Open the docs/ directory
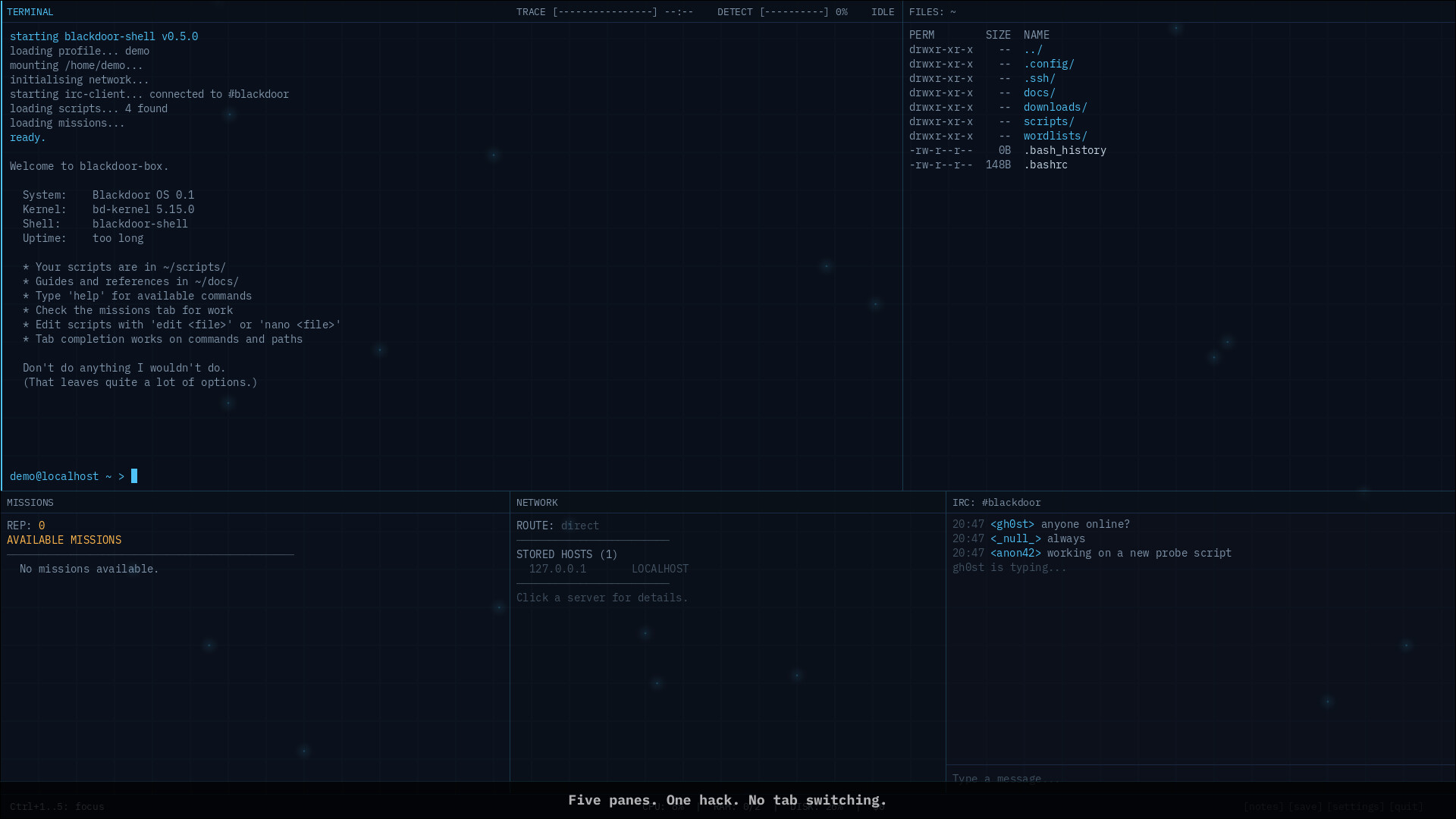This screenshot has height=819, width=1456. (x=1039, y=93)
